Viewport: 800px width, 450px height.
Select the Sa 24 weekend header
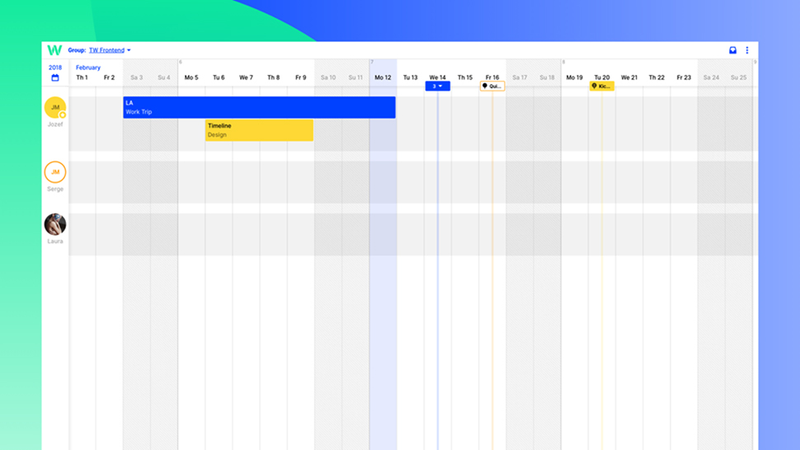click(711, 78)
